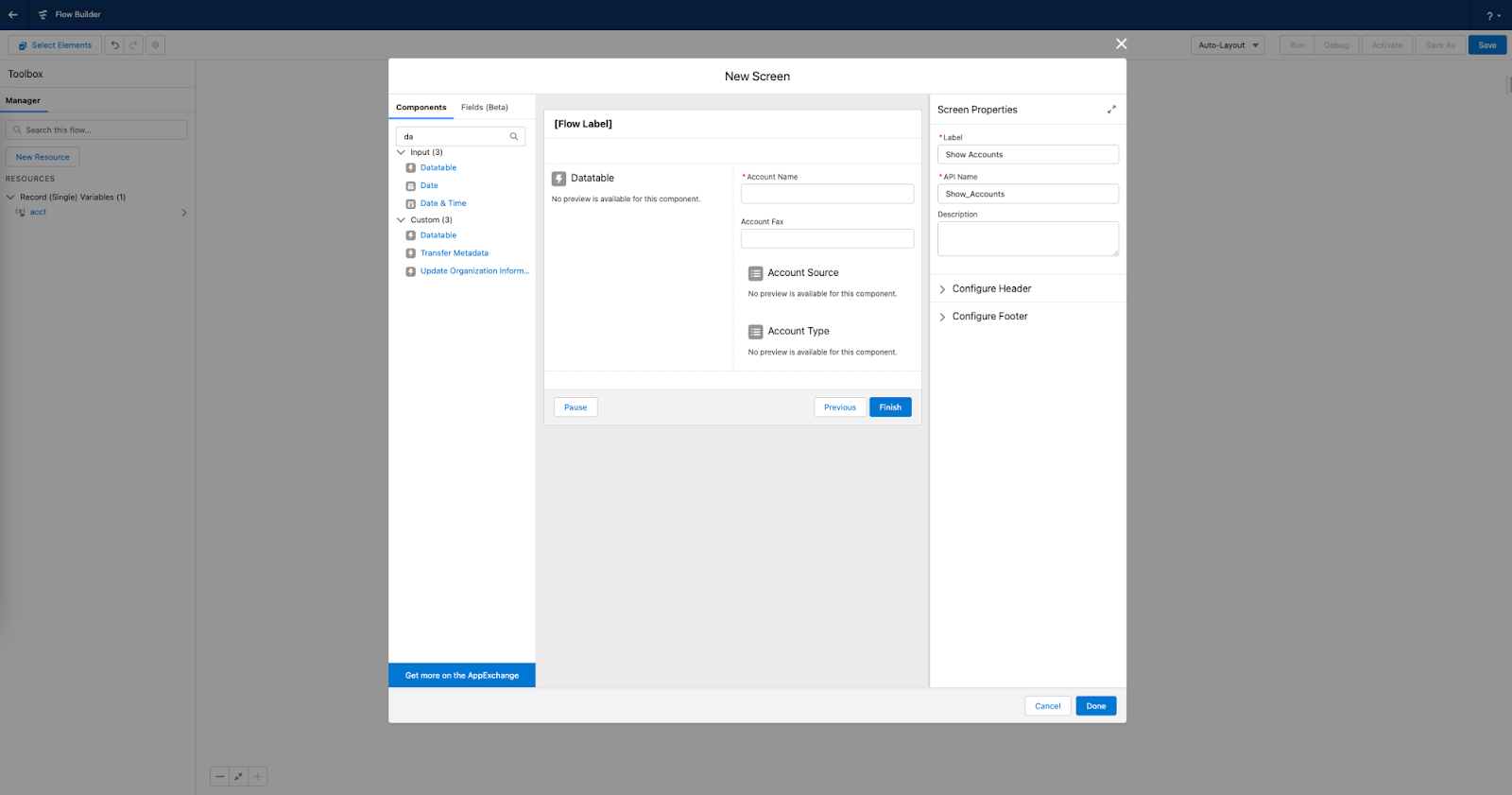The width and height of the screenshot is (1512, 795).
Task: Expand Configure Footer section
Action: tap(942, 318)
